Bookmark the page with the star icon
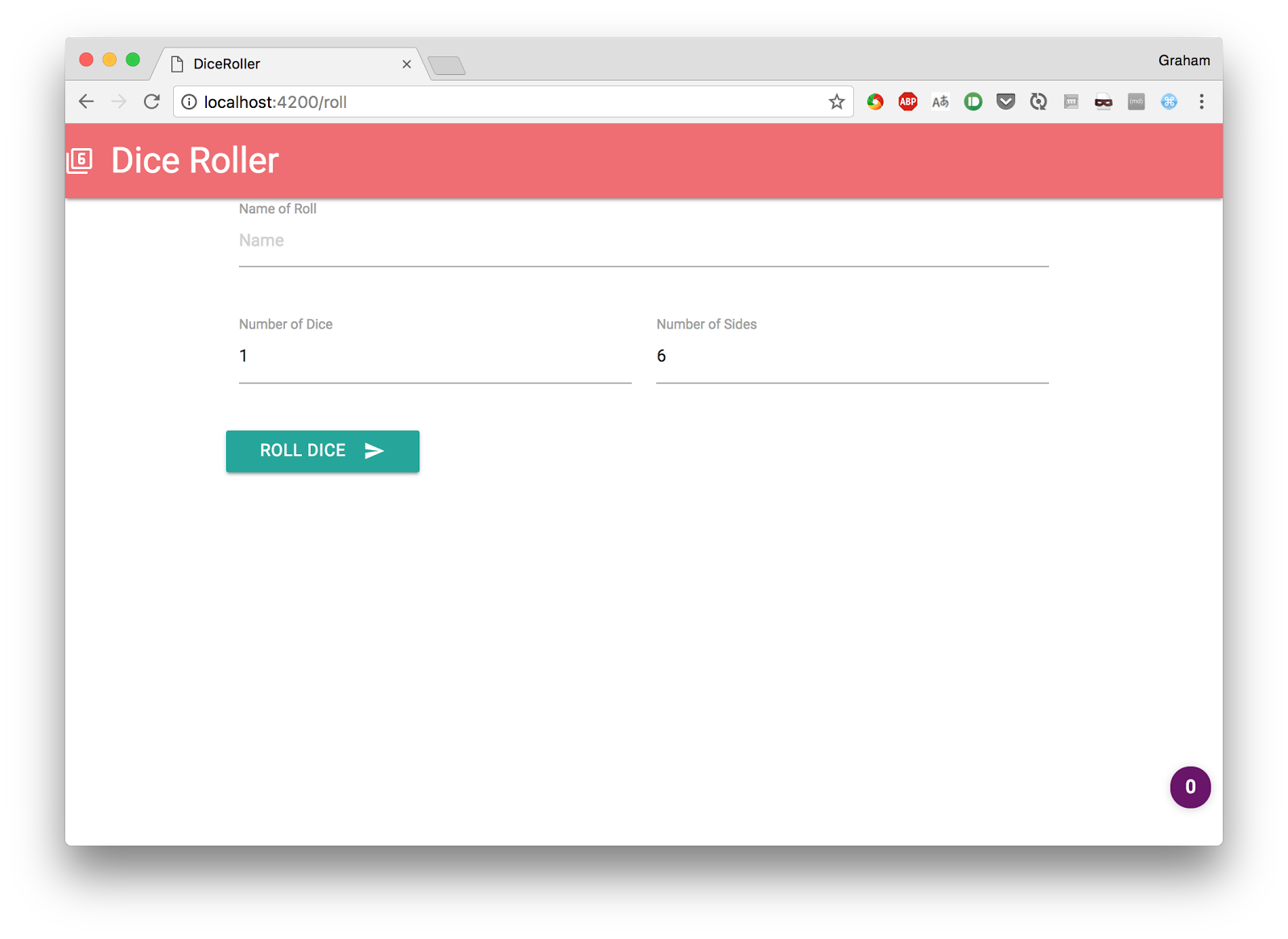1288x939 pixels. [836, 101]
